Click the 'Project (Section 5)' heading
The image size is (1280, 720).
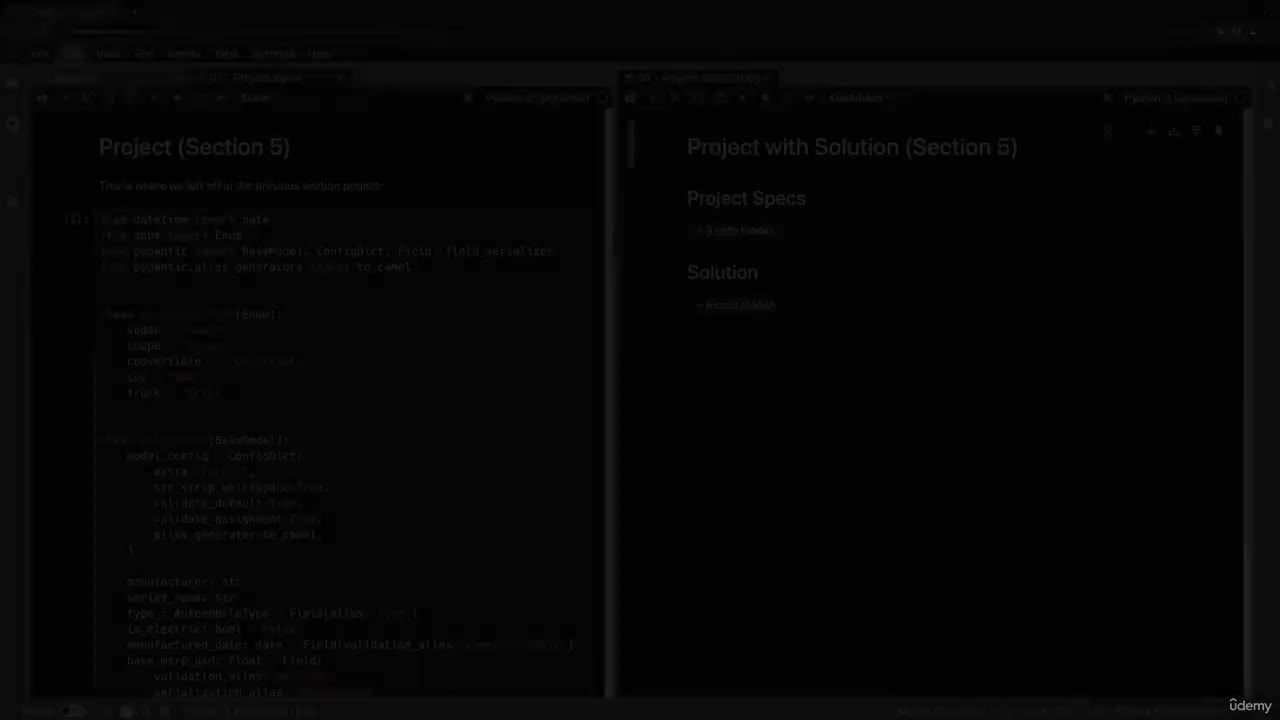[194, 147]
